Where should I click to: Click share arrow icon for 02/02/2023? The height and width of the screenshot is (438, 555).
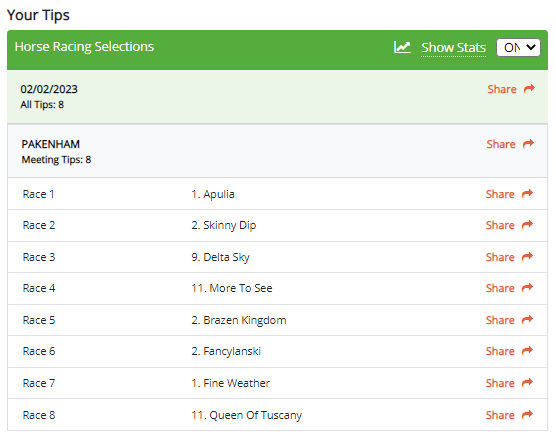tap(529, 89)
